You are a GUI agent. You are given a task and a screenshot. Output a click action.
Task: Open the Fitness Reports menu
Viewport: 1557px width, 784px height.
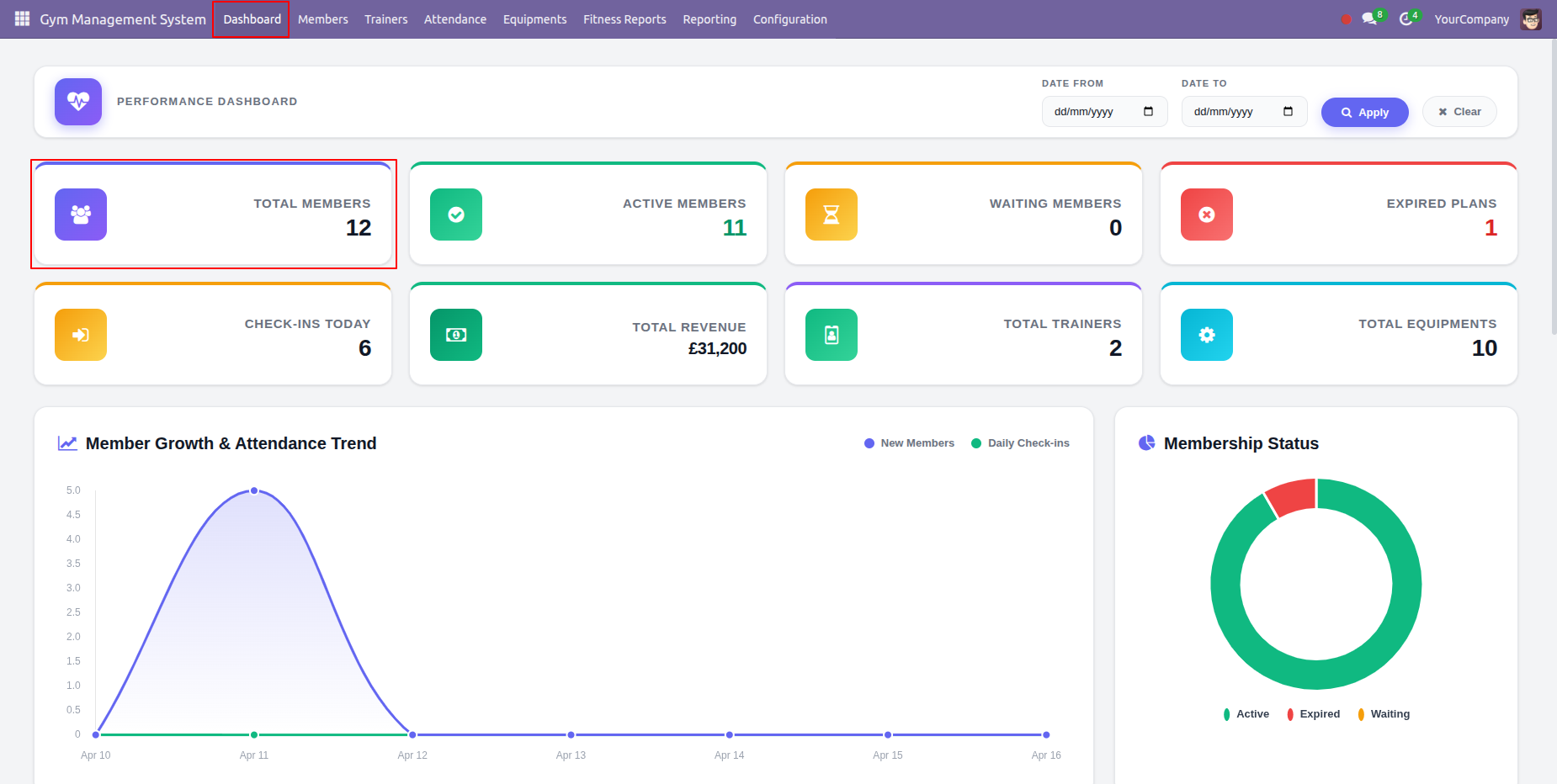click(624, 19)
